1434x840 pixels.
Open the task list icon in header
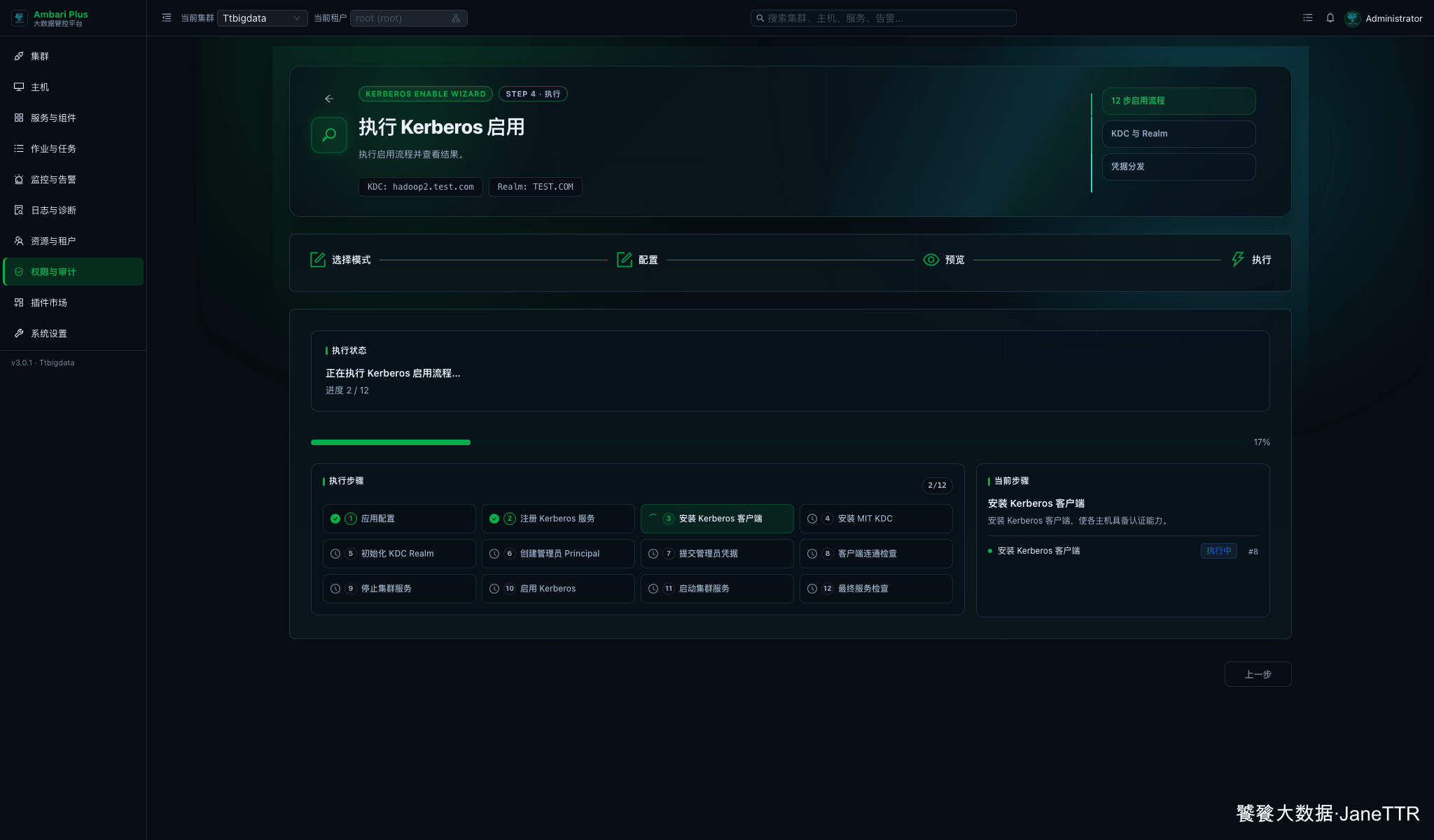1308,18
